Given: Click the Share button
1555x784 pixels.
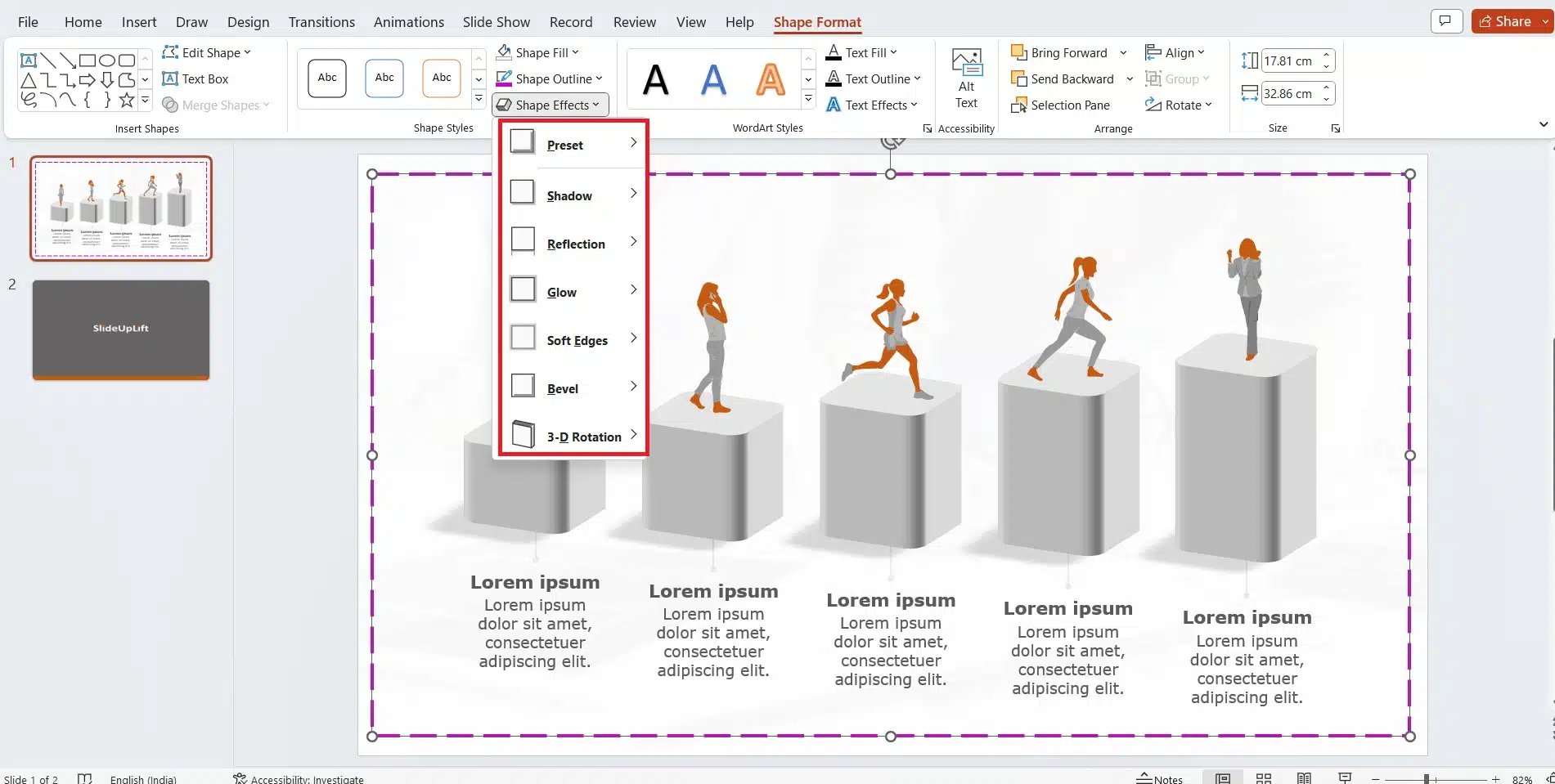Looking at the screenshot, I should [1506, 22].
